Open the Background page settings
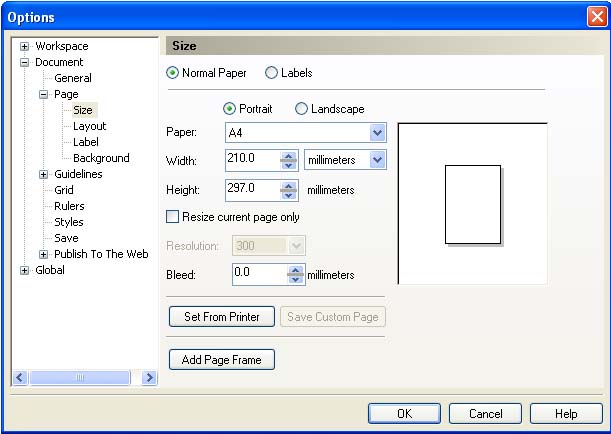The image size is (611, 434). pyautogui.click(x=101, y=158)
